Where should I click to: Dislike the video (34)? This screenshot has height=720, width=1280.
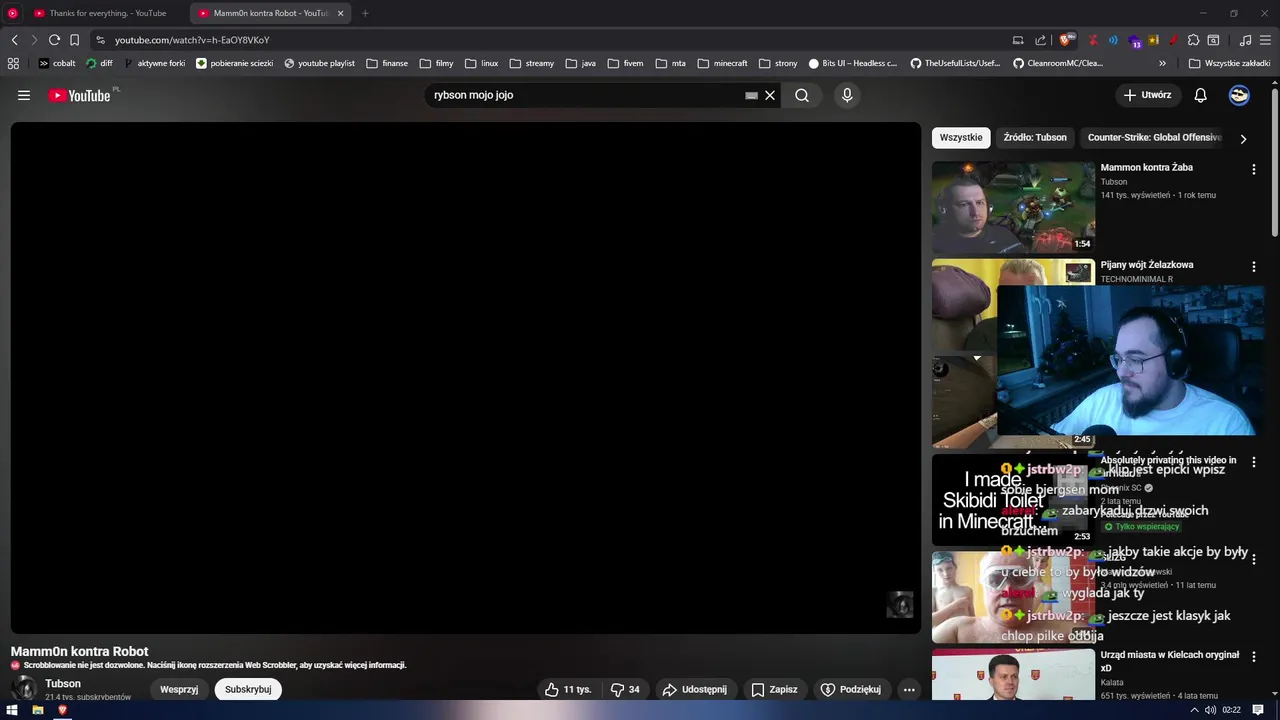[626, 689]
